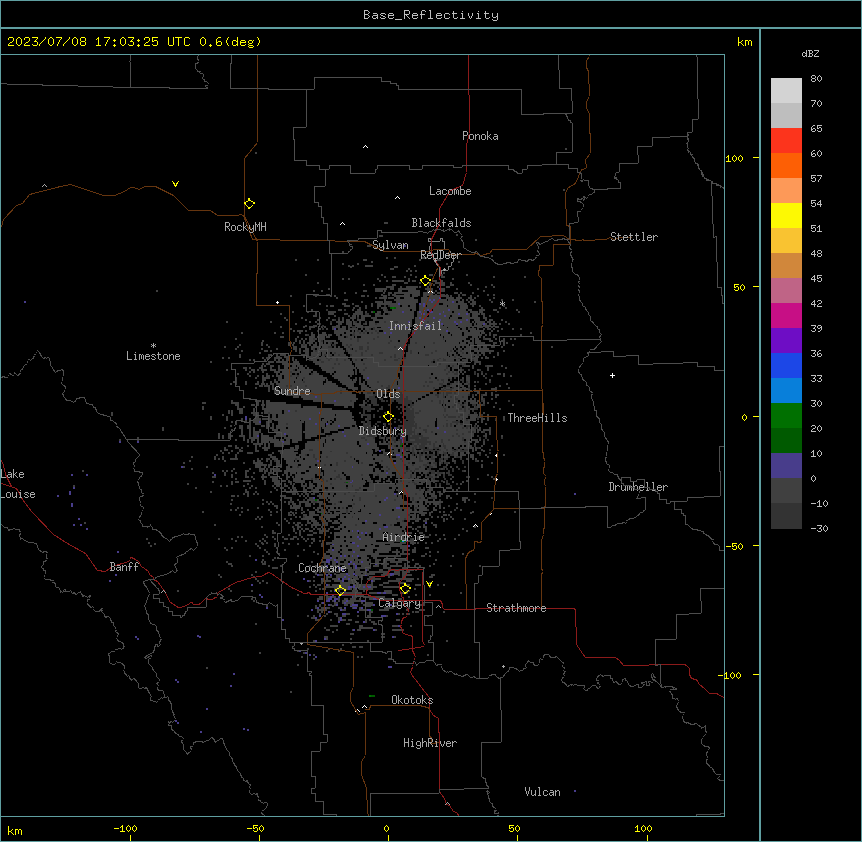Click the asterisk marker above Limestone
Viewport: 862px width, 842px height.
click(153, 346)
